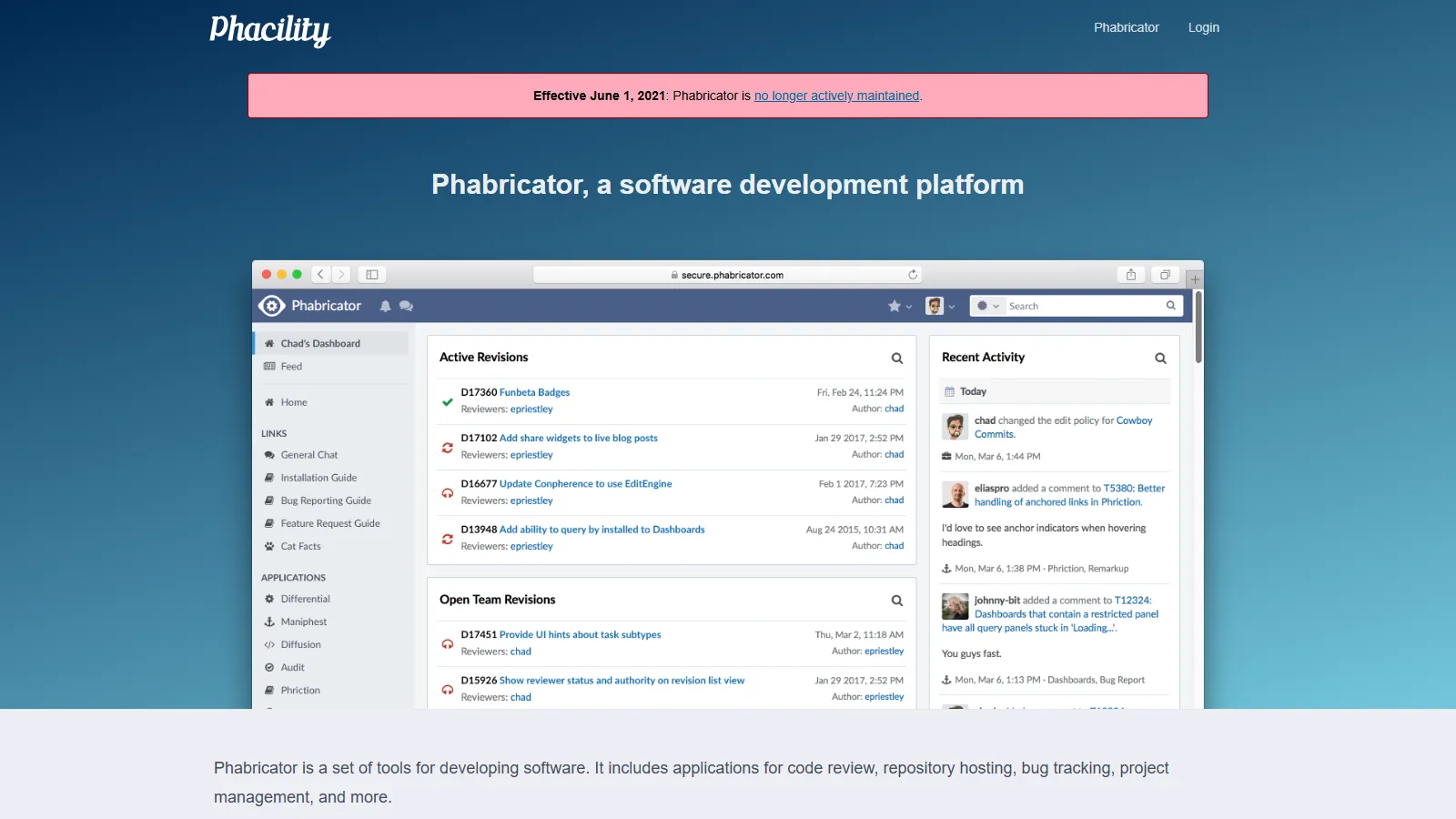The height and width of the screenshot is (819, 1456).
Task: Click the magnifier in Recent Activity panel
Action: (1160, 359)
